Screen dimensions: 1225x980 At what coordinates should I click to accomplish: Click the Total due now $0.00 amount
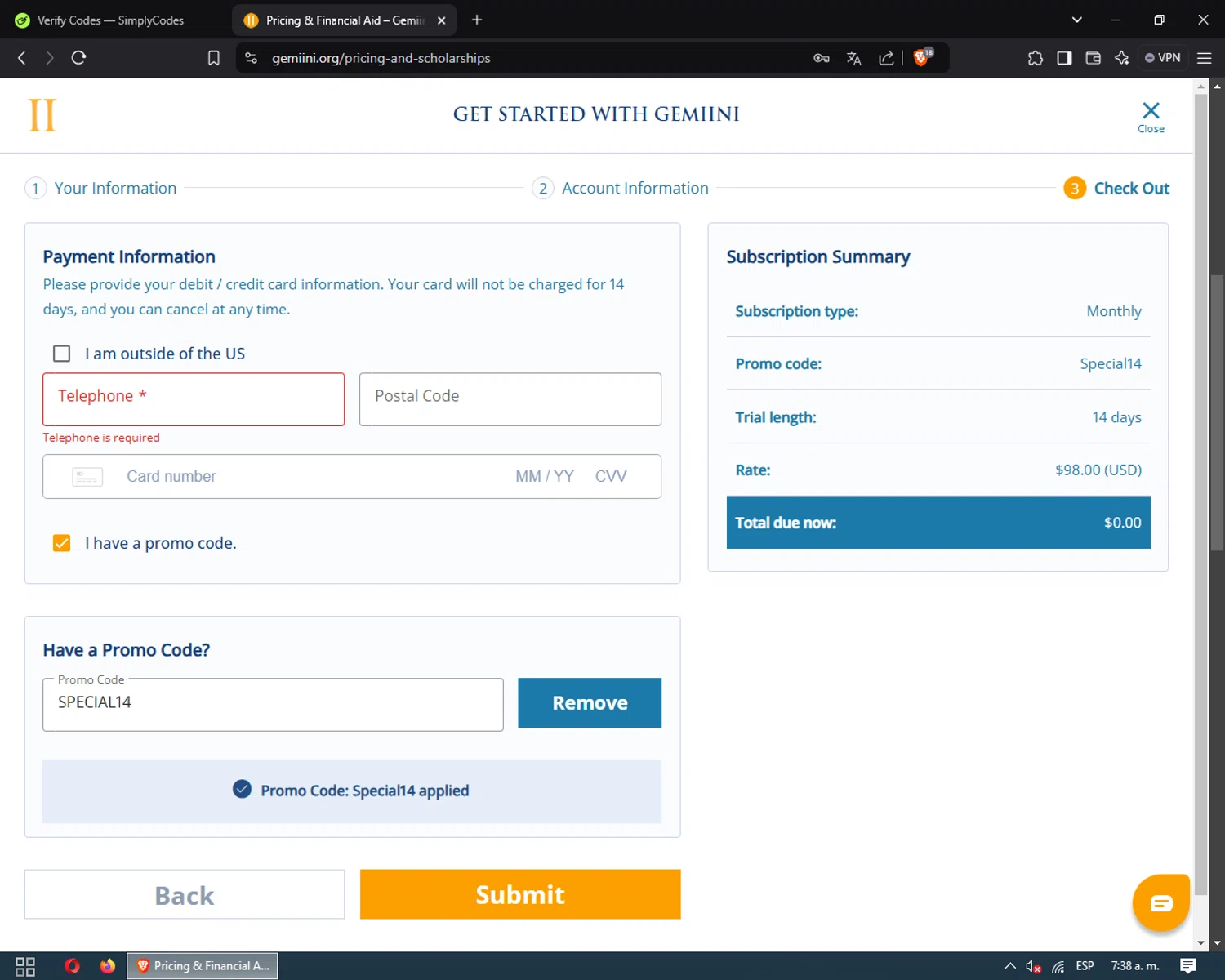point(1123,523)
